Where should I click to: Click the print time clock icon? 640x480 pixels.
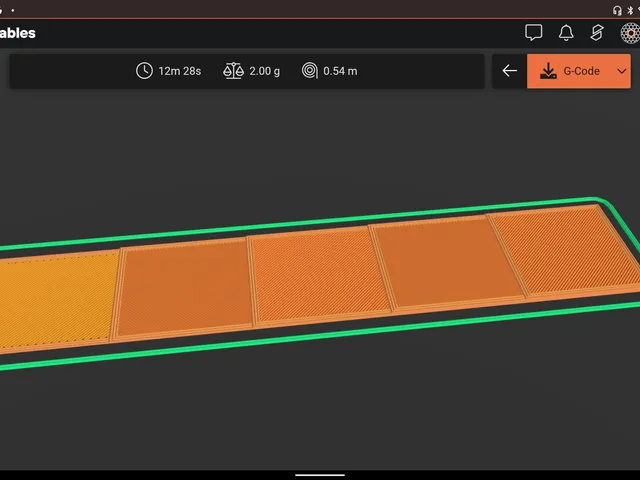point(144,71)
